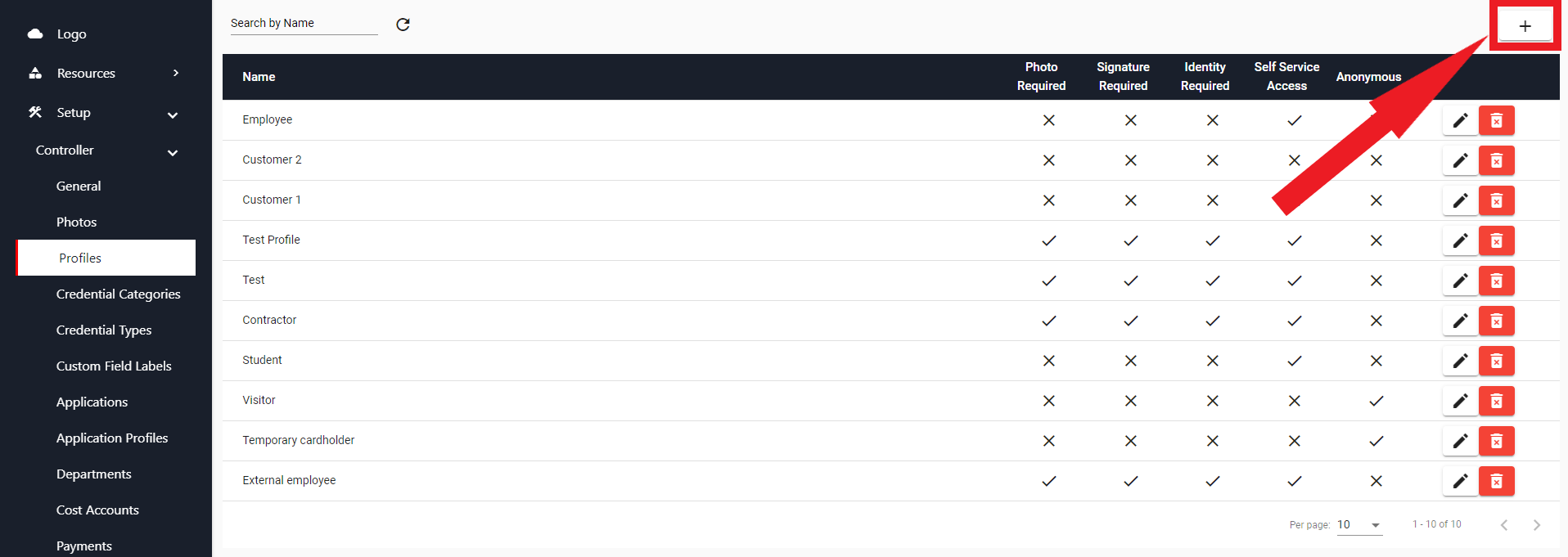Click the plus icon to add profile
1568x557 pixels.
pyautogui.click(x=1525, y=25)
